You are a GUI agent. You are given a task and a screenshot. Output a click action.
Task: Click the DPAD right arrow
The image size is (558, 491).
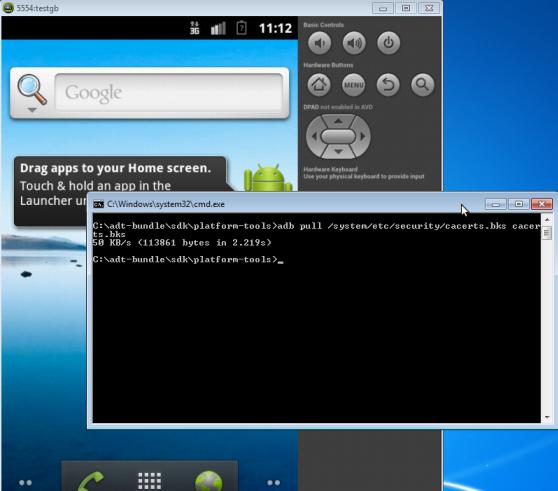pos(363,136)
